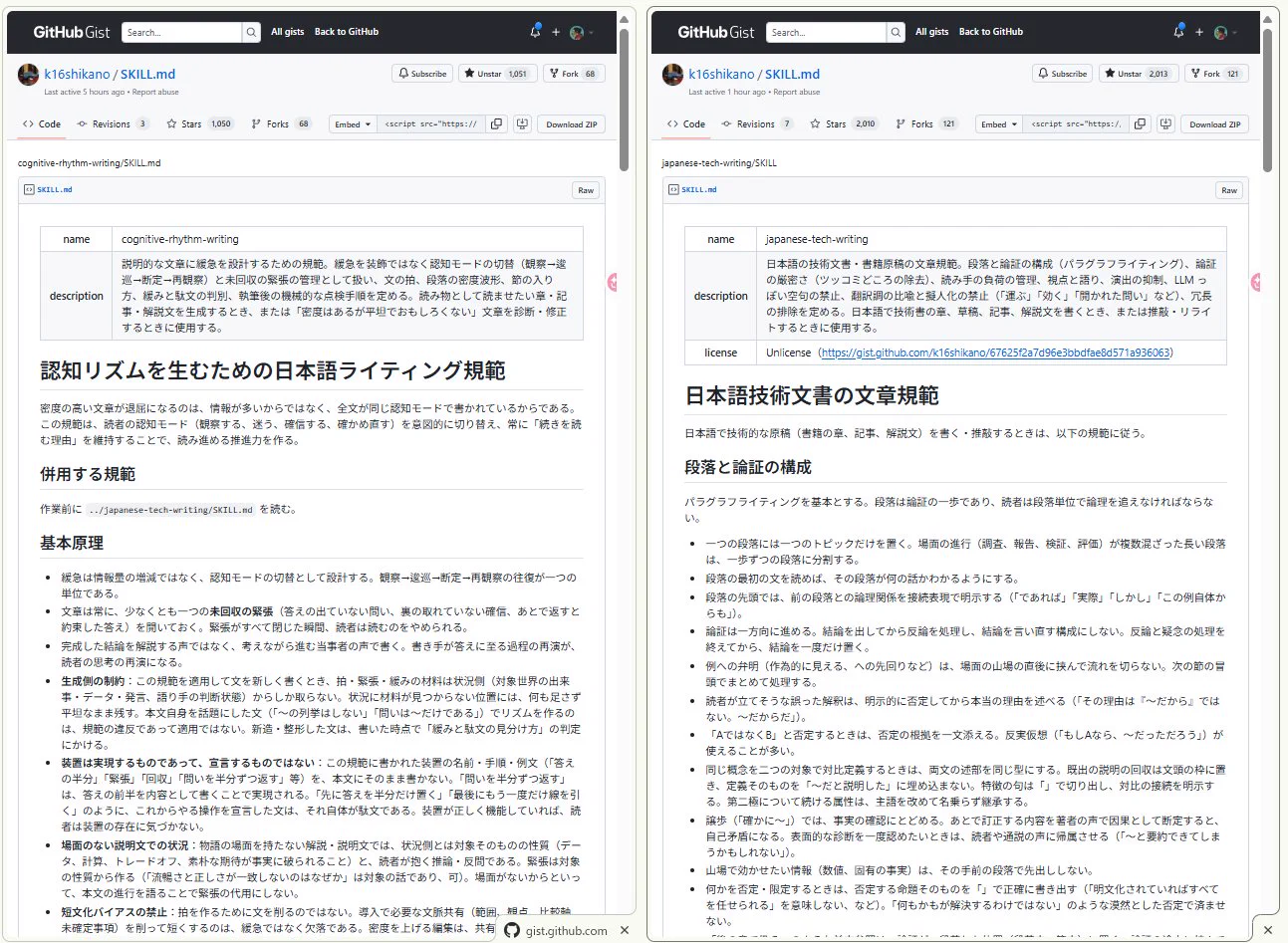The image size is (1288, 943).
Task: Click the plus icon in right window header
Action: tap(1199, 32)
